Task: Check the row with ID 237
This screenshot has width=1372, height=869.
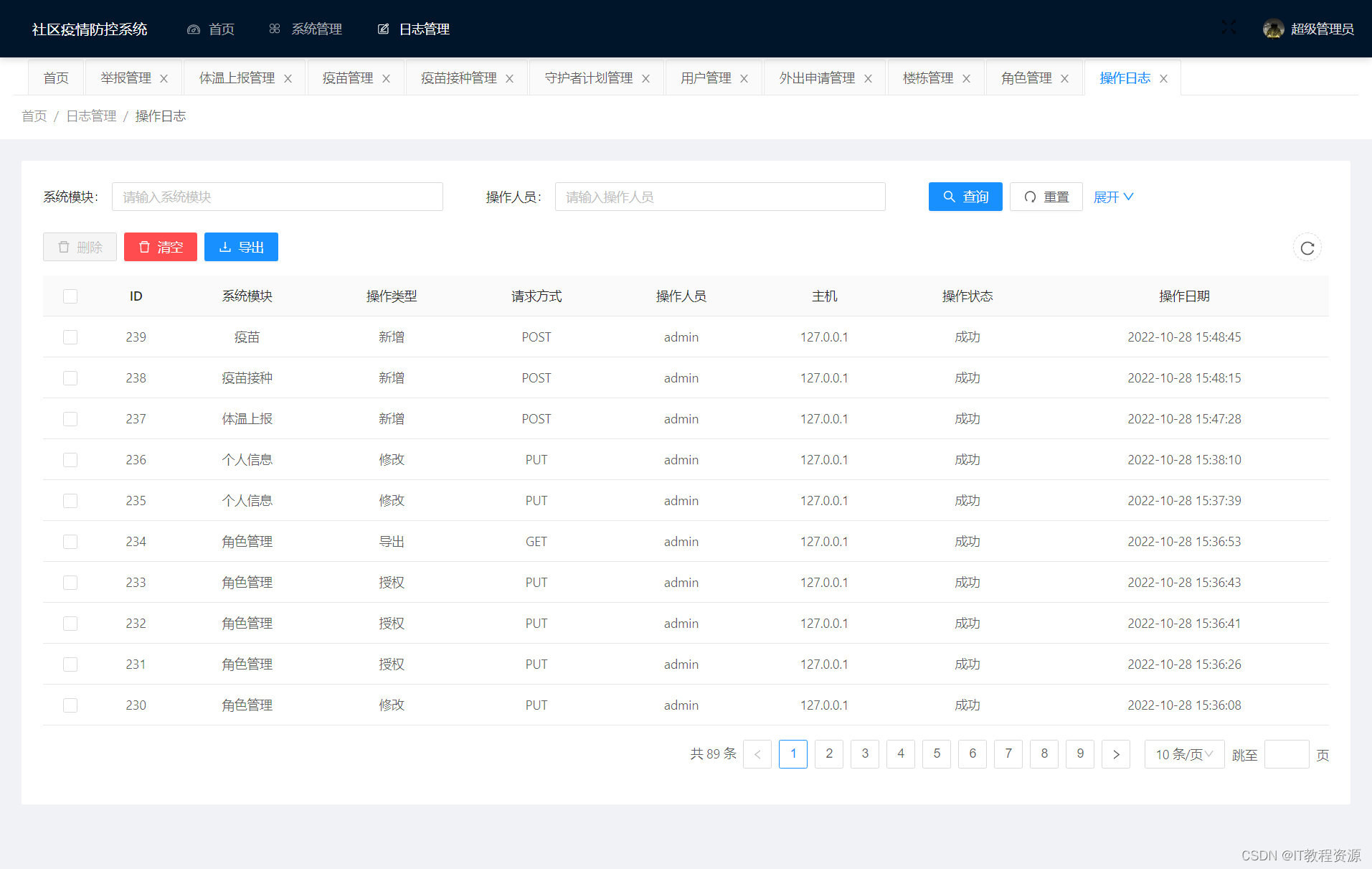Action: coord(70,419)
